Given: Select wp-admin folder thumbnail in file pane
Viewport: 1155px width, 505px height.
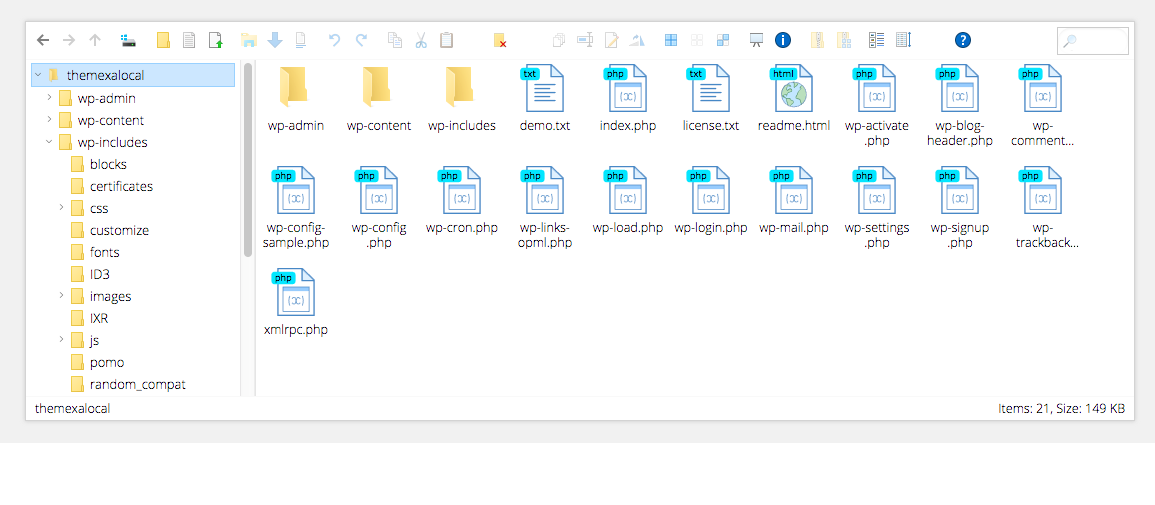Looking at the screenshot, I should tap(295, 88).
